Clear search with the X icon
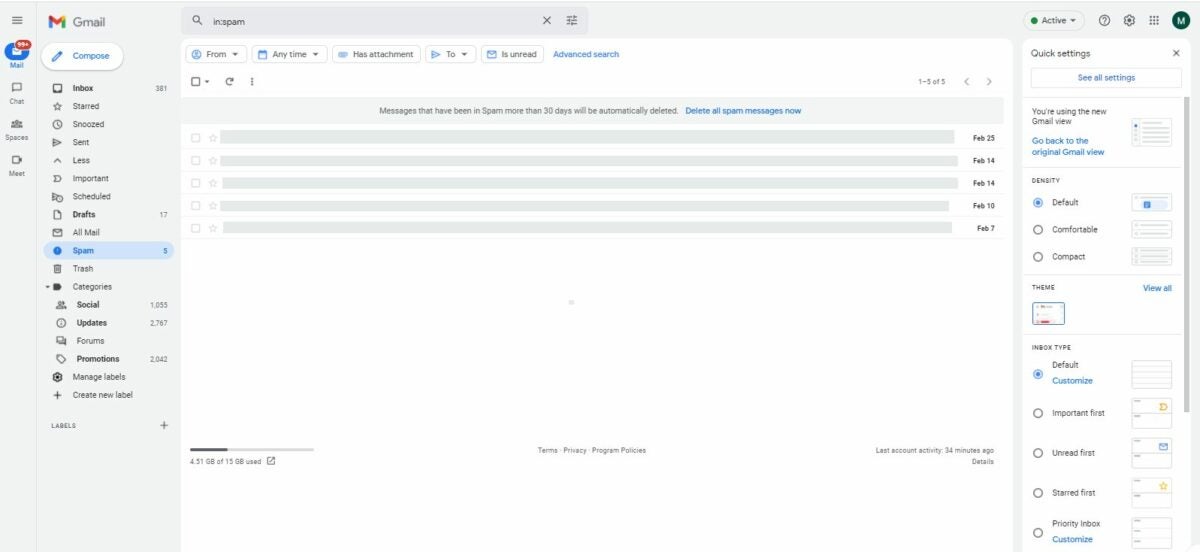 (x=547, y=20)
